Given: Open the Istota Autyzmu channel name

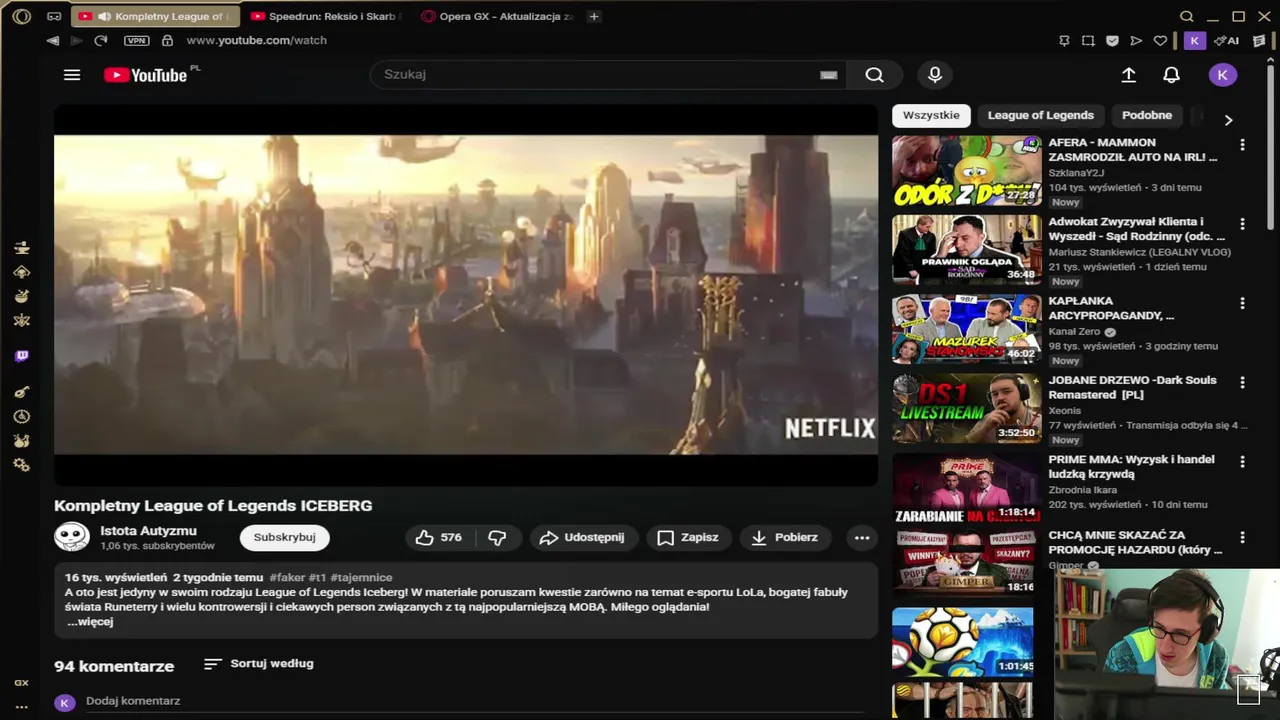Looking at the screenshot, I should pyautogui.click(x=148, y=531).
